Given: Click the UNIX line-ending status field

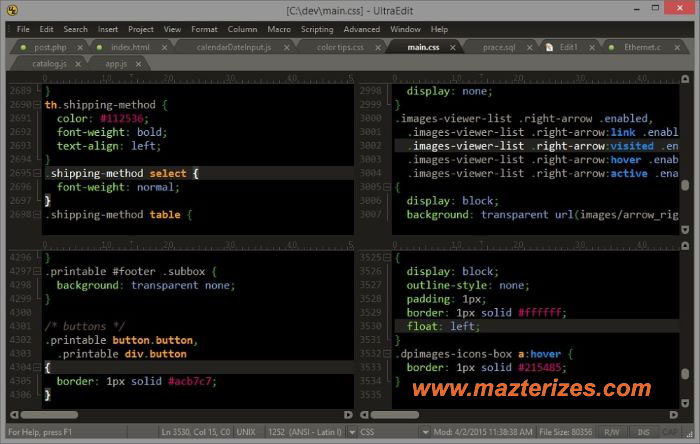Looking at the screenshot, I should point(246,432).
